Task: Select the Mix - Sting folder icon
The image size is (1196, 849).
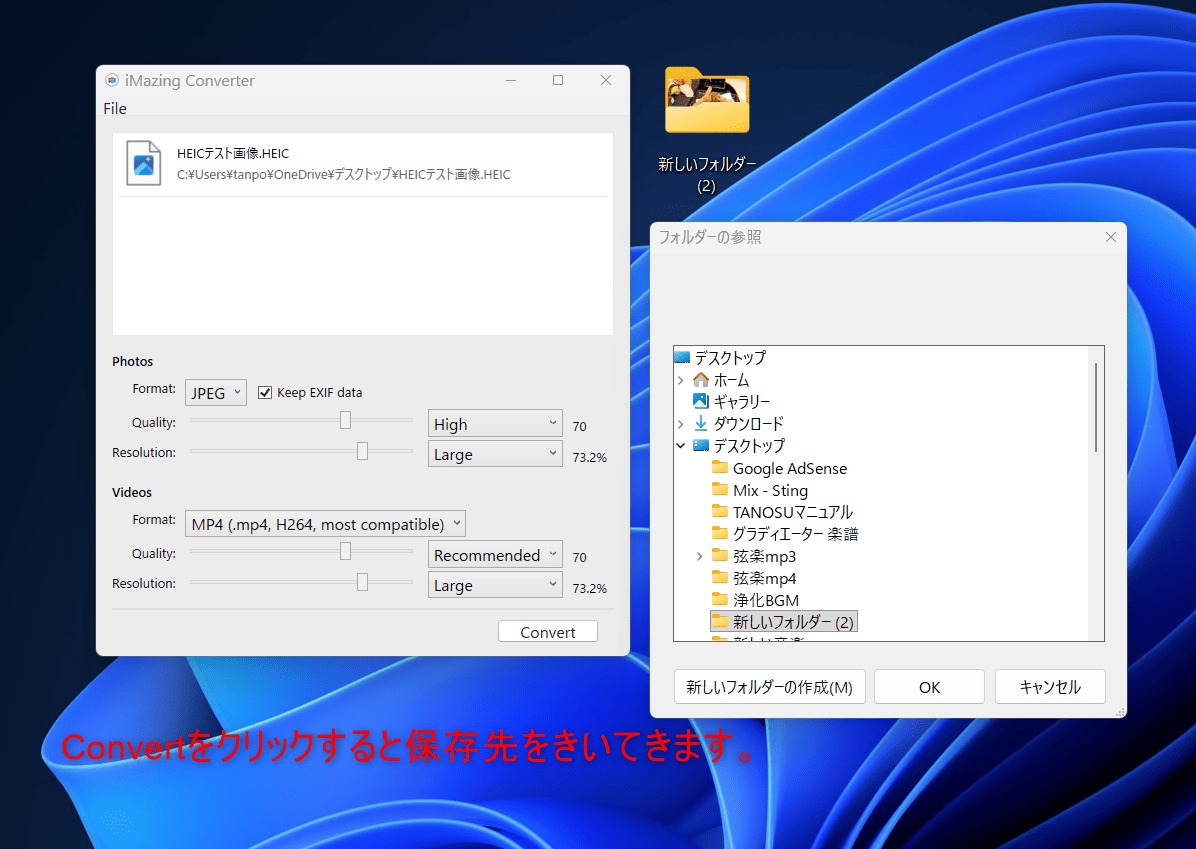Action: pos(720,490)
